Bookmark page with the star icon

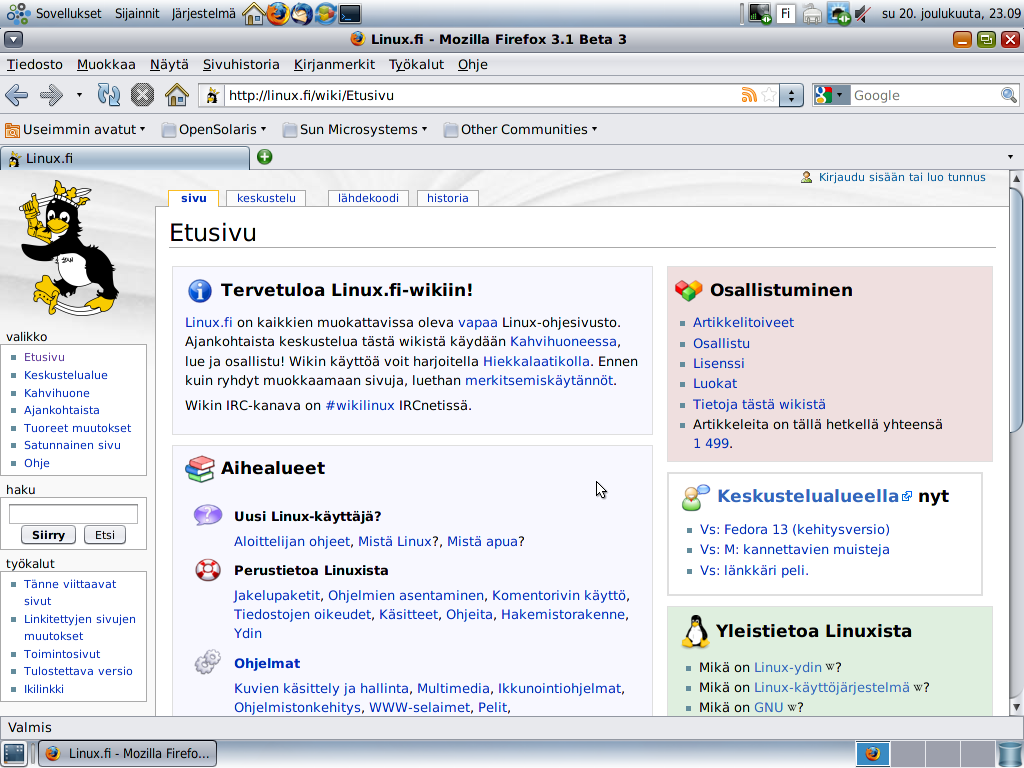768,95
